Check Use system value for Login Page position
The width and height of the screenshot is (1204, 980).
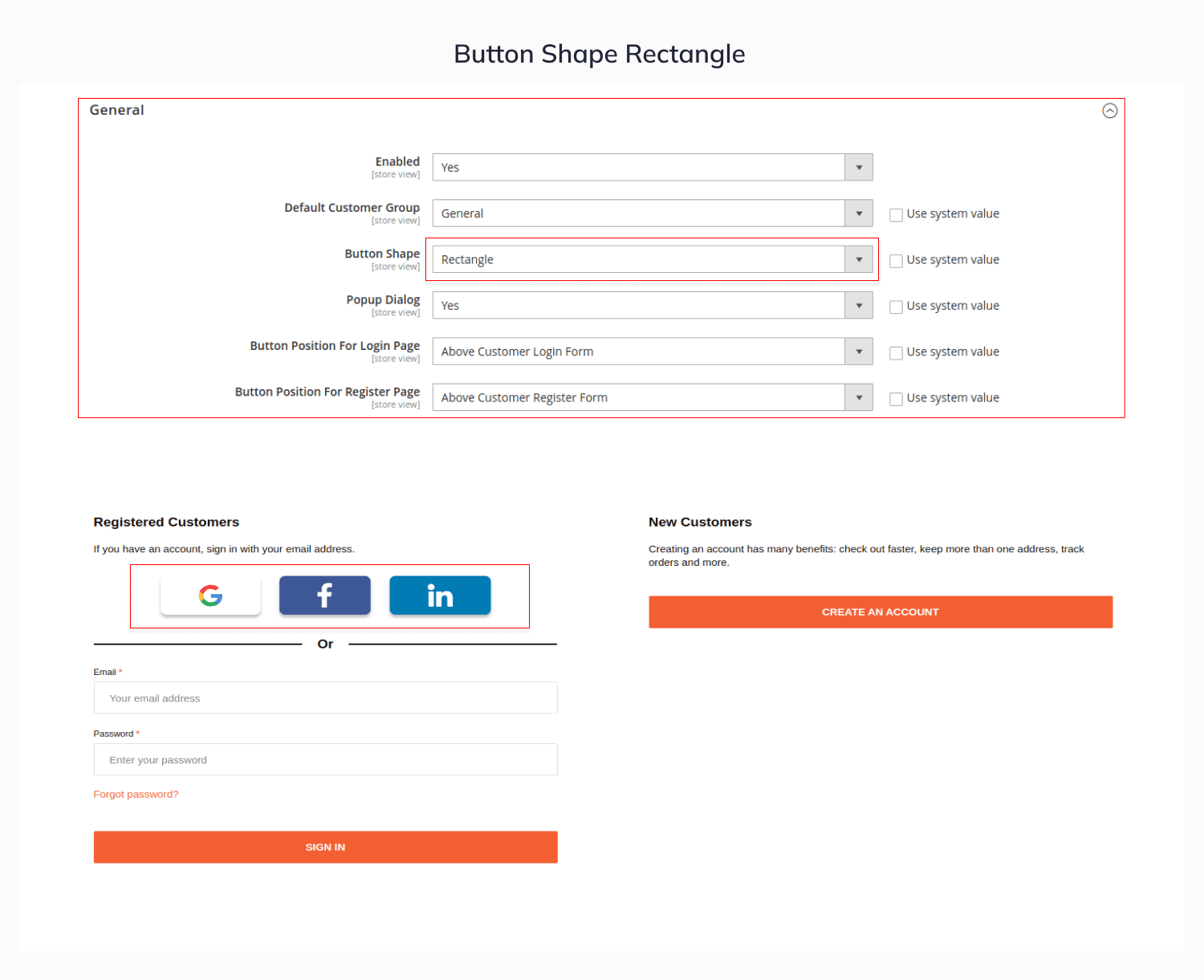[896, 352]
